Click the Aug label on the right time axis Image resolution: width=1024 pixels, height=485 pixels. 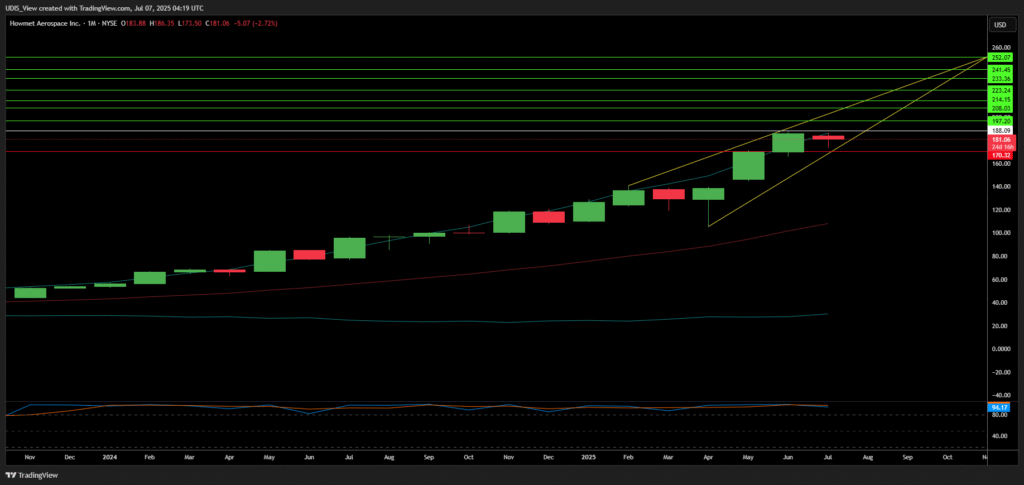point(868,457)
